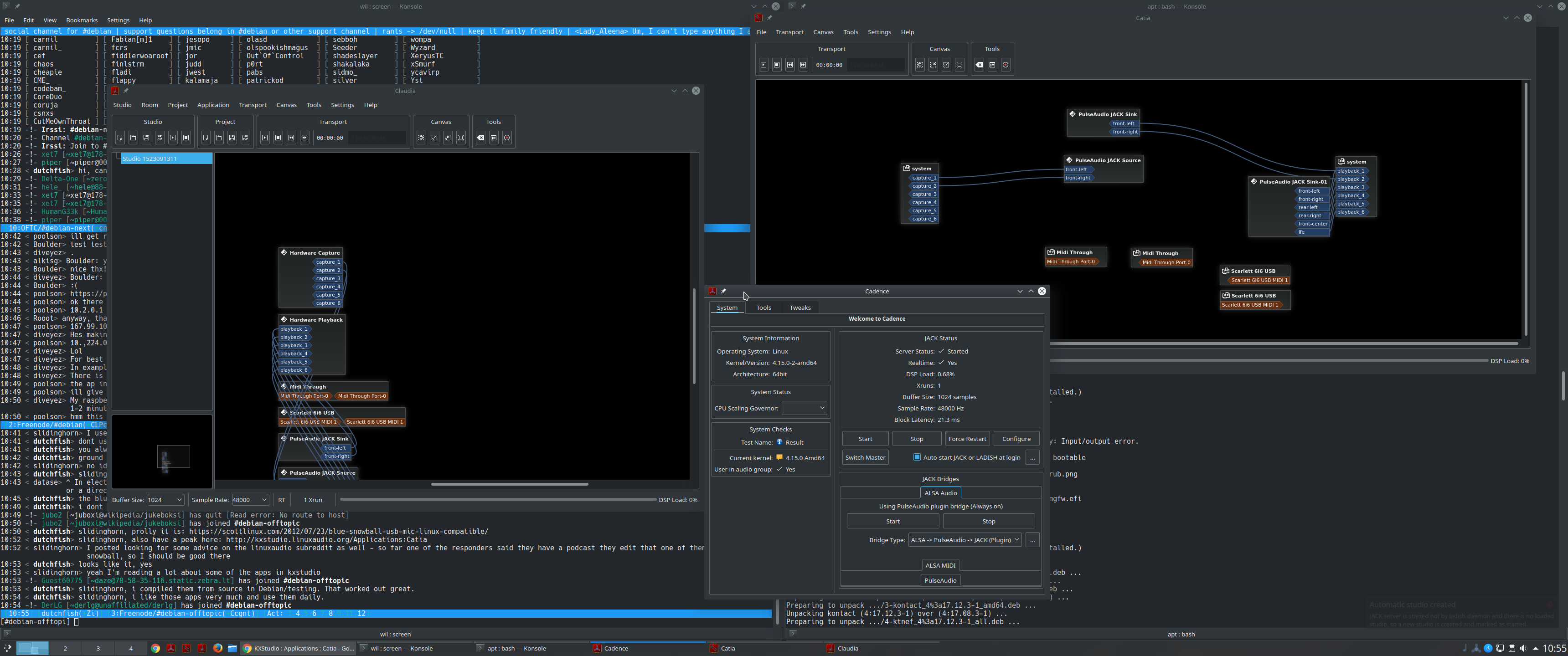The width and height of the screenshot is (1568, 656).
Task: Click ALSA bridge Stop button in Cadence
Action: [989, 521]
